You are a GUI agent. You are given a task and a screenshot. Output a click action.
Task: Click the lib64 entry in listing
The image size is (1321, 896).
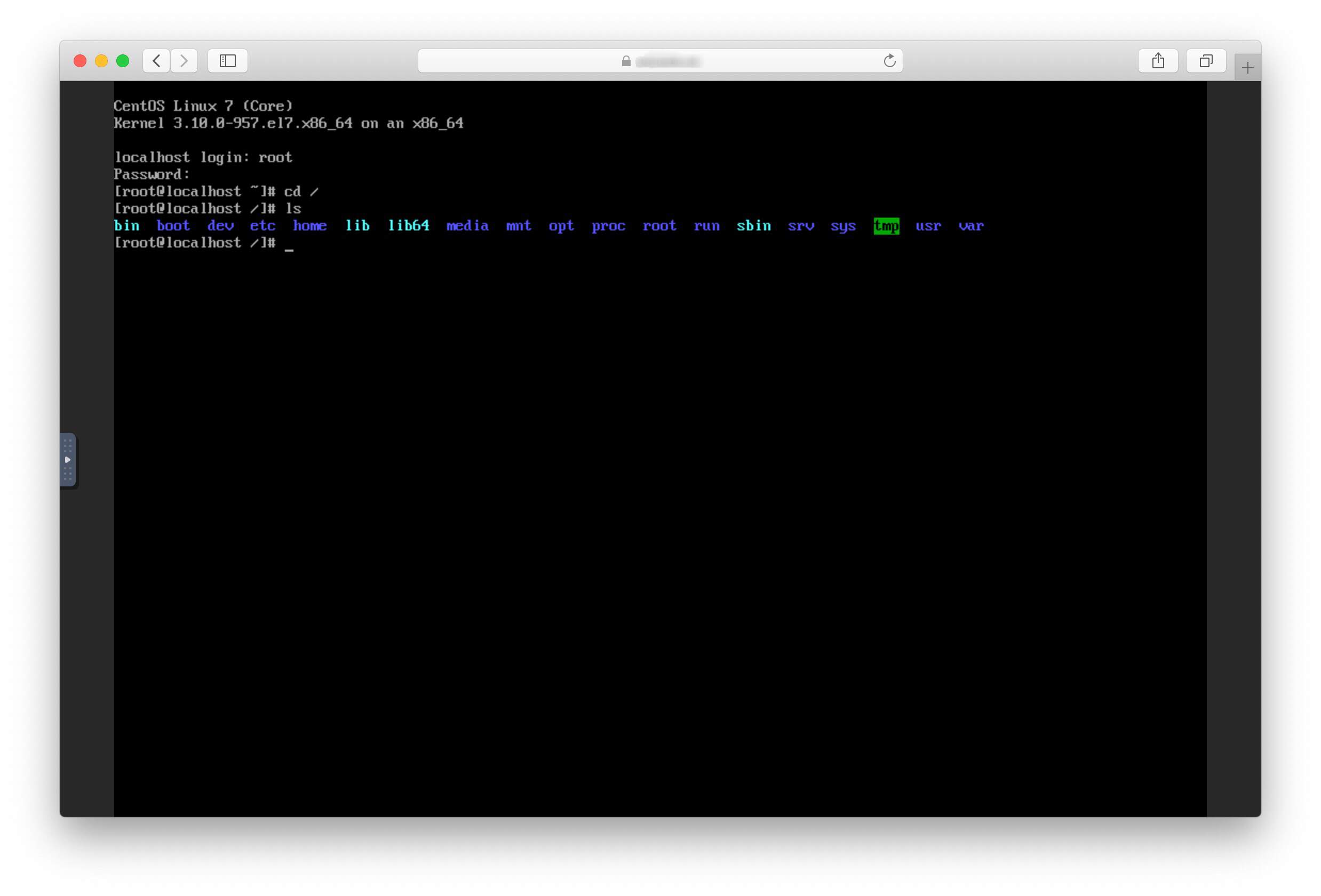pyautogui.click(x=408, y=226)
